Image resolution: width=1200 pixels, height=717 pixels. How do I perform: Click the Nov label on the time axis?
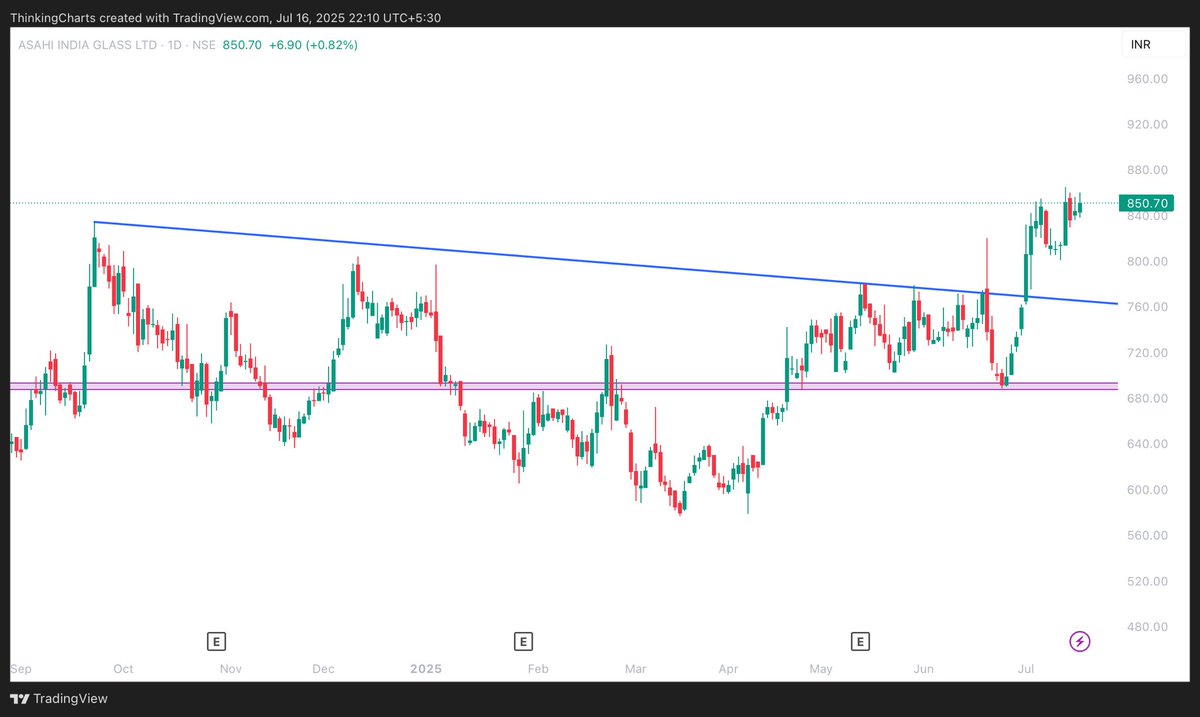click(x=230, y=669)
